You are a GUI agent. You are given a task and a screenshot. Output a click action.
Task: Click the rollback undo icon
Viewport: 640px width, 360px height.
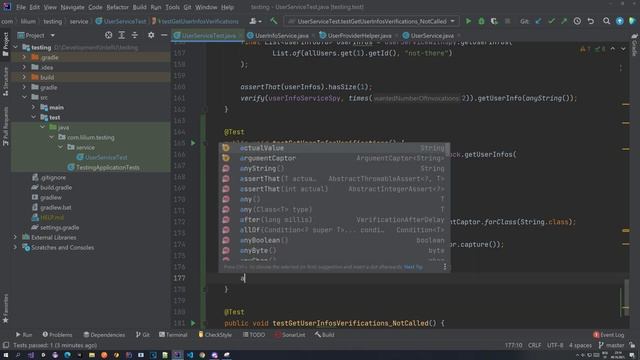point(591,21)
